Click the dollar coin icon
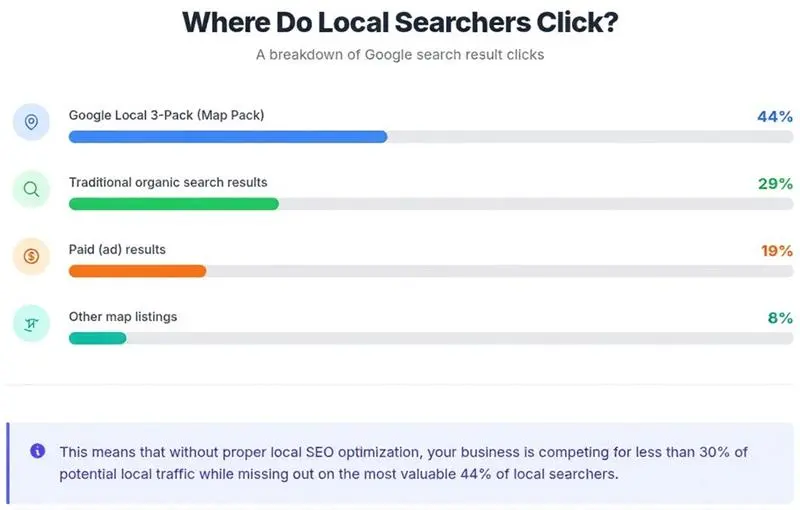800x510 pixels. coord(31,256)
